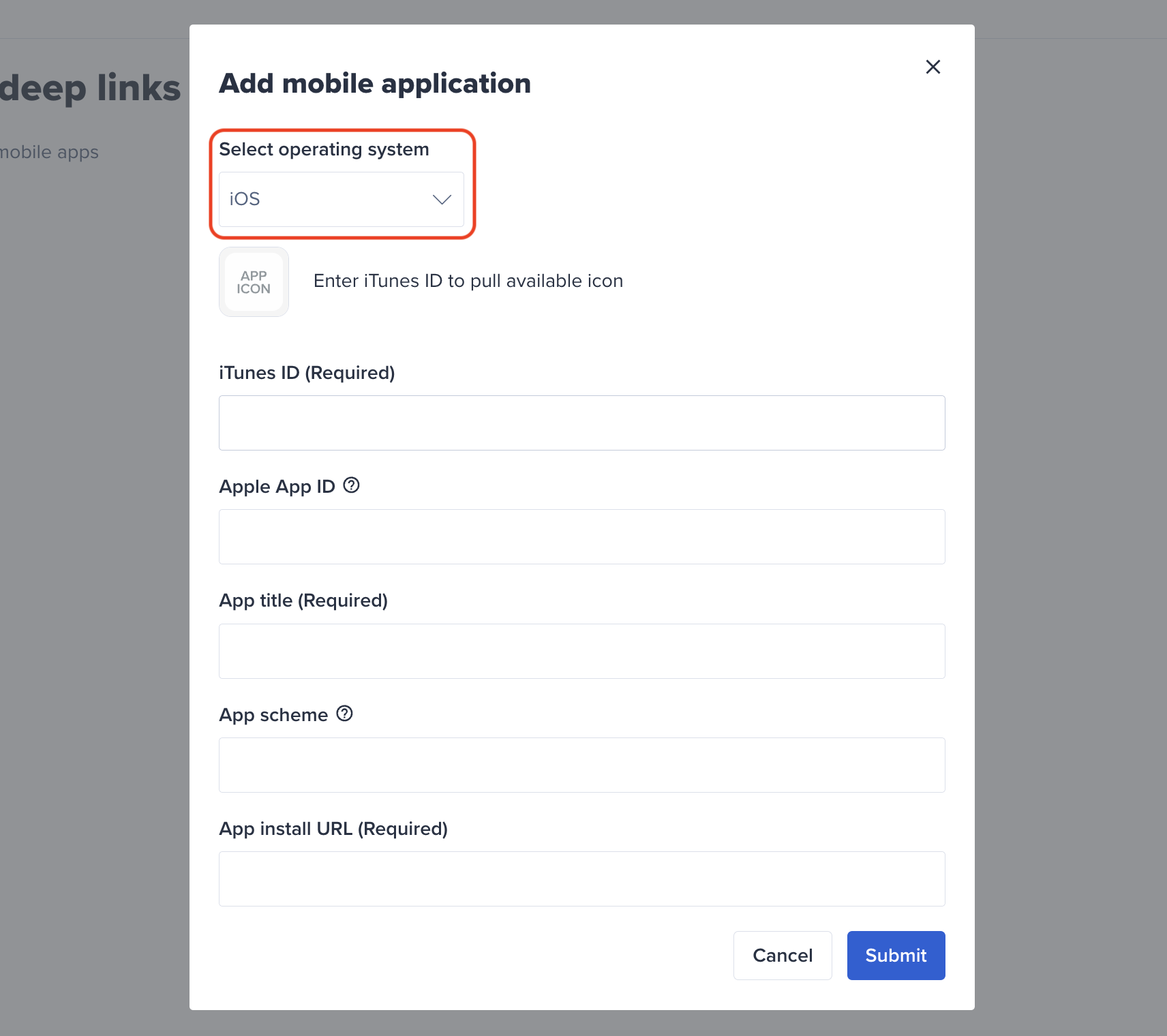Image resolution: width=1167 pixels, height=1036 pixels.
Task: Expand the Select operating system combo box
Action: click(x=341, y=199)
